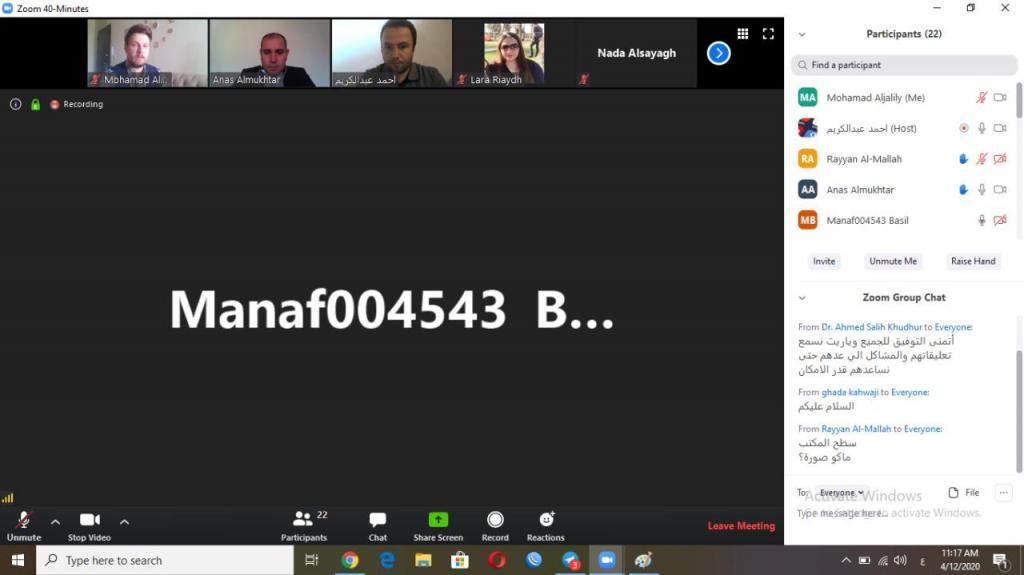Enter full screen mode icon

768,33
